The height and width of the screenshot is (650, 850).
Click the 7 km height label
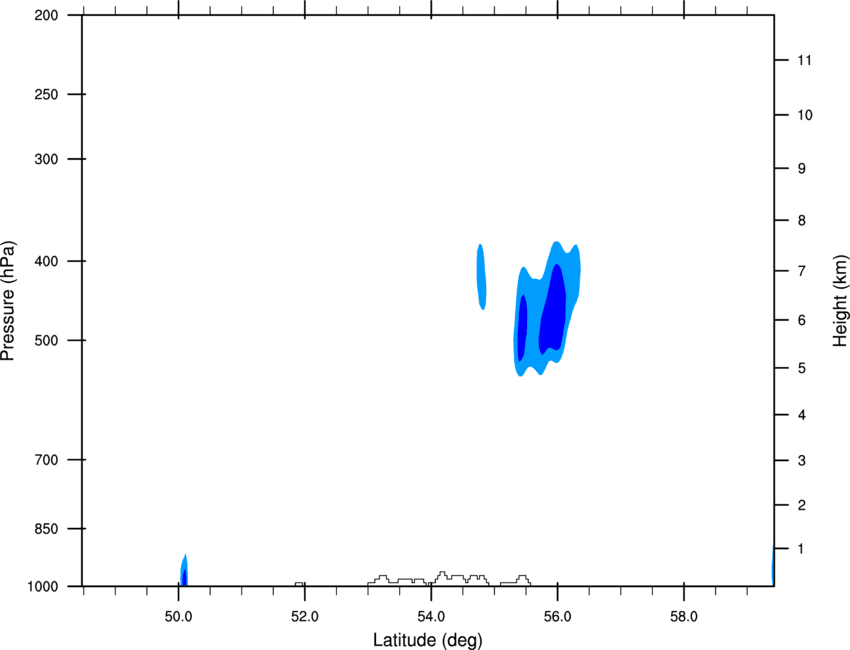pyautogui.click(x=801, y=271)
